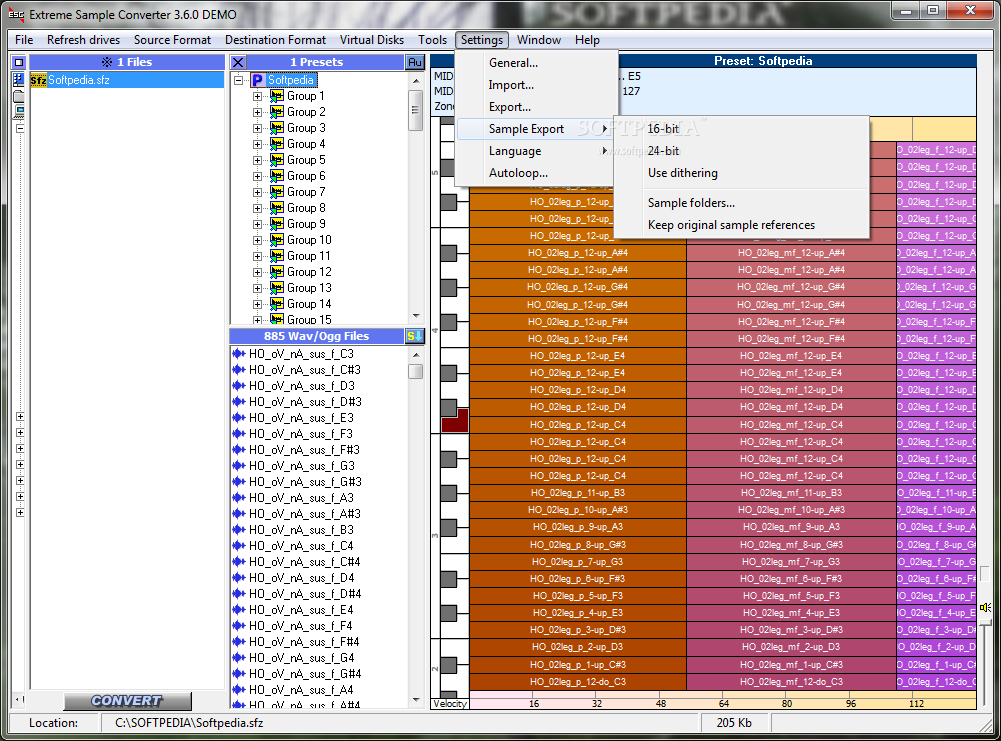Viewport: 1001px width, 741px height.
Task: Select the sample HO_oV_nA_sus_f_E4
Action: pyautogui.click(x=301, y=610)
